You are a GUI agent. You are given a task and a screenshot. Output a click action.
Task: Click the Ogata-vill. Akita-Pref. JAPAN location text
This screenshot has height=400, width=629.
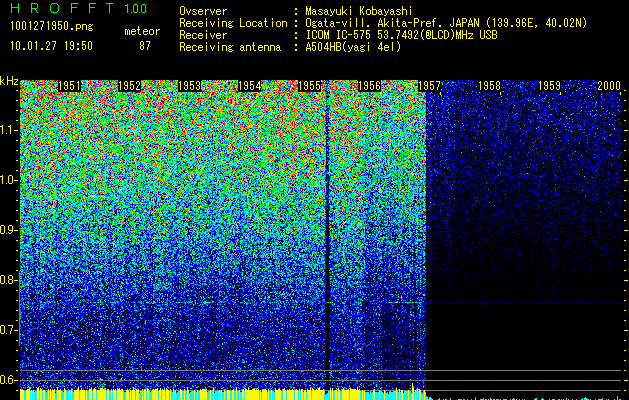(446, 23)
